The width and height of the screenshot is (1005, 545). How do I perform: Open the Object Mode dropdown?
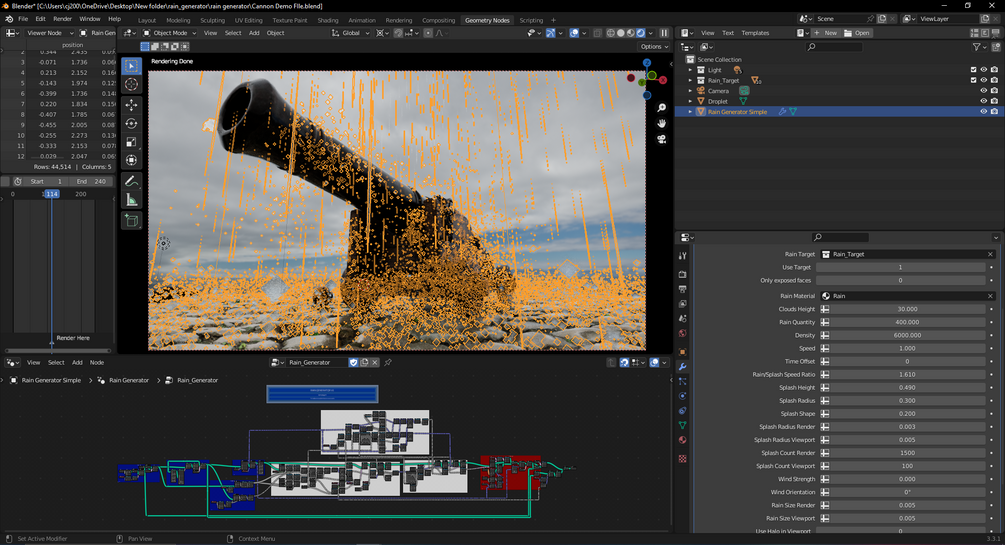tap(171, 33)
